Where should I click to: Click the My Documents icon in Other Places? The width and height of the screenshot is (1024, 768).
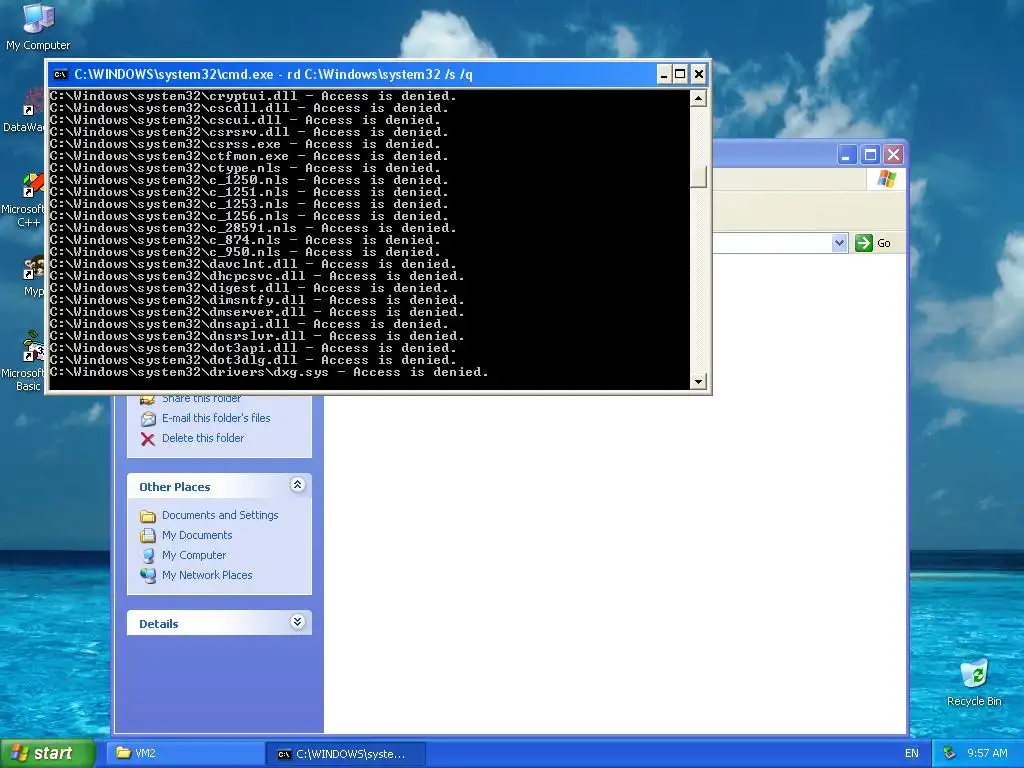[x=148, y=536]
